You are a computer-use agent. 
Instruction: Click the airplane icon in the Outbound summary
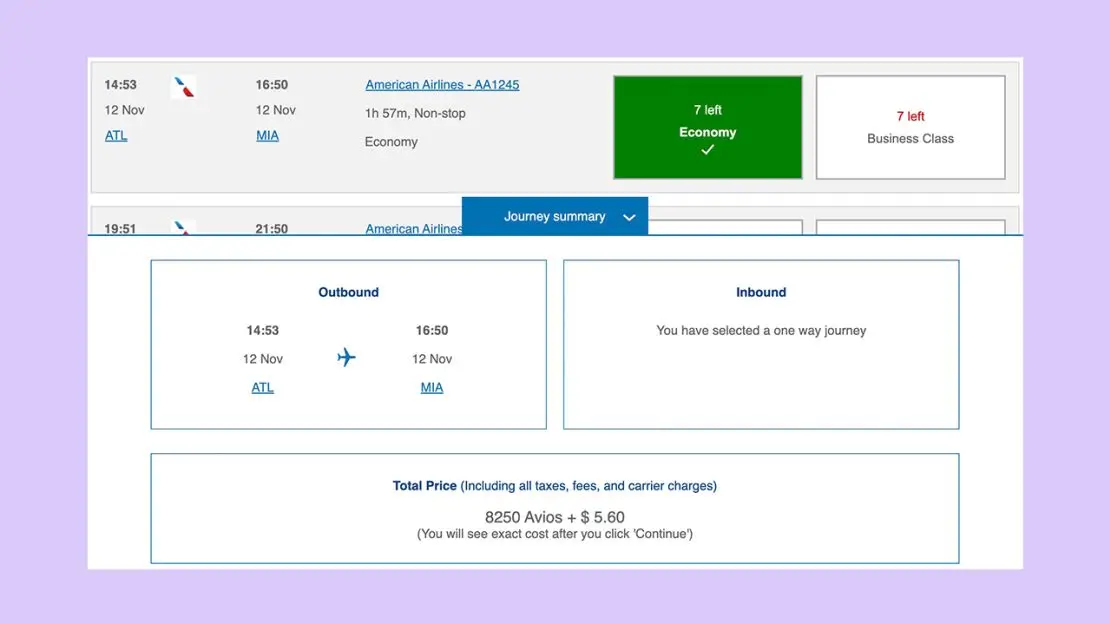tap(346, 358)
